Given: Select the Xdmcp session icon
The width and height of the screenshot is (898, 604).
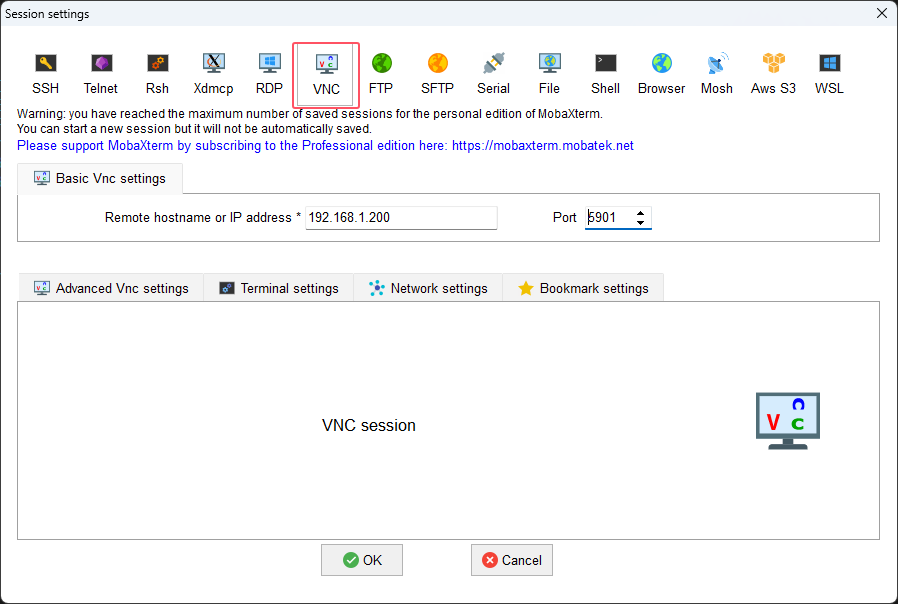Looking at the screenshot, I should coord(213,74).
